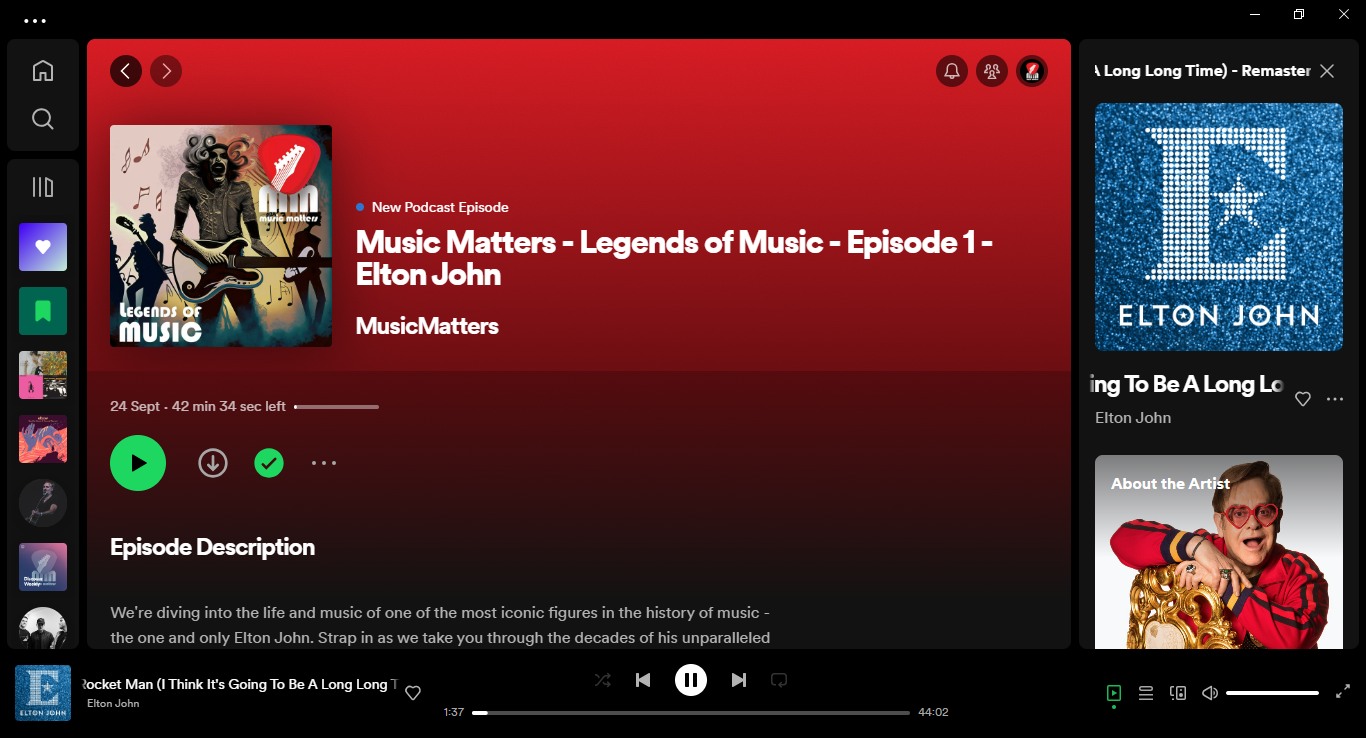The image size is (1366, 738).
Task: Toggle shuffle playback
Action: click(603, 680)
